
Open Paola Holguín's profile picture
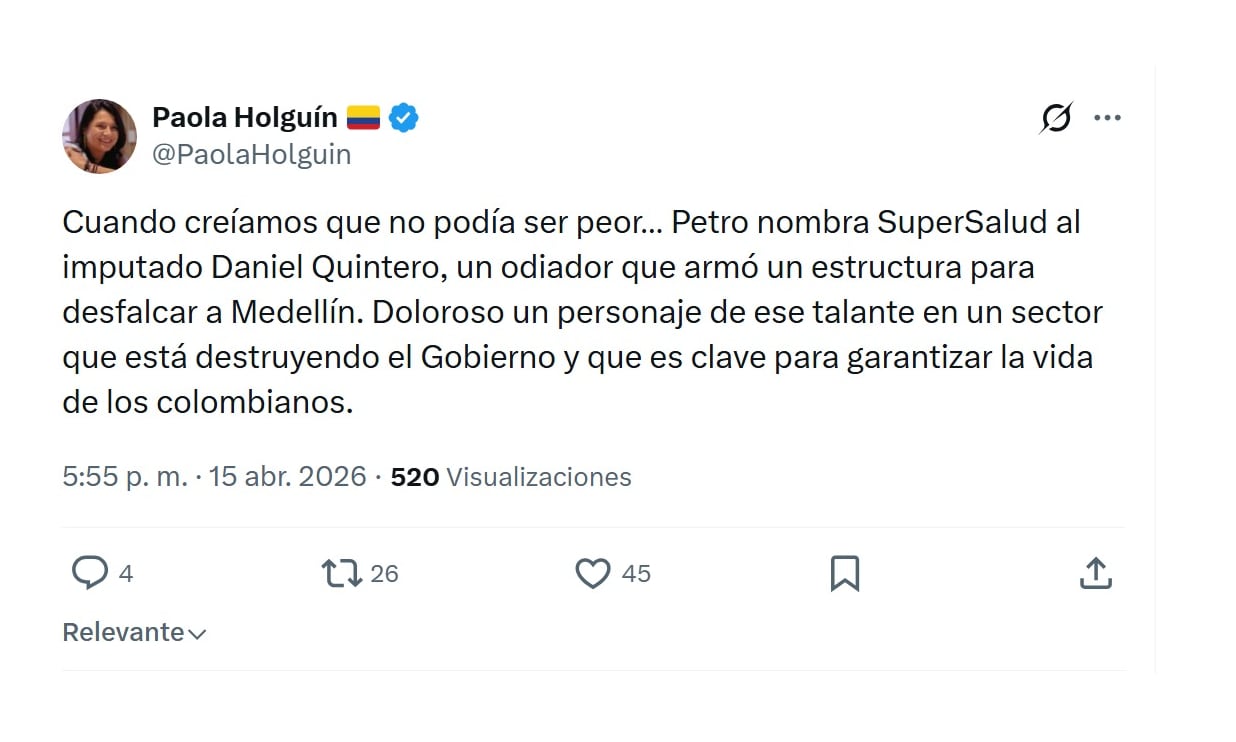99,136
